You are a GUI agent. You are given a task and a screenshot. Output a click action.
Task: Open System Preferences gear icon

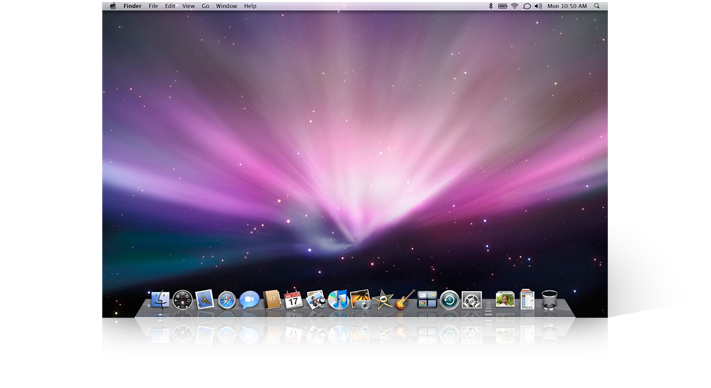pyautogui.click(x=472, y=300)
